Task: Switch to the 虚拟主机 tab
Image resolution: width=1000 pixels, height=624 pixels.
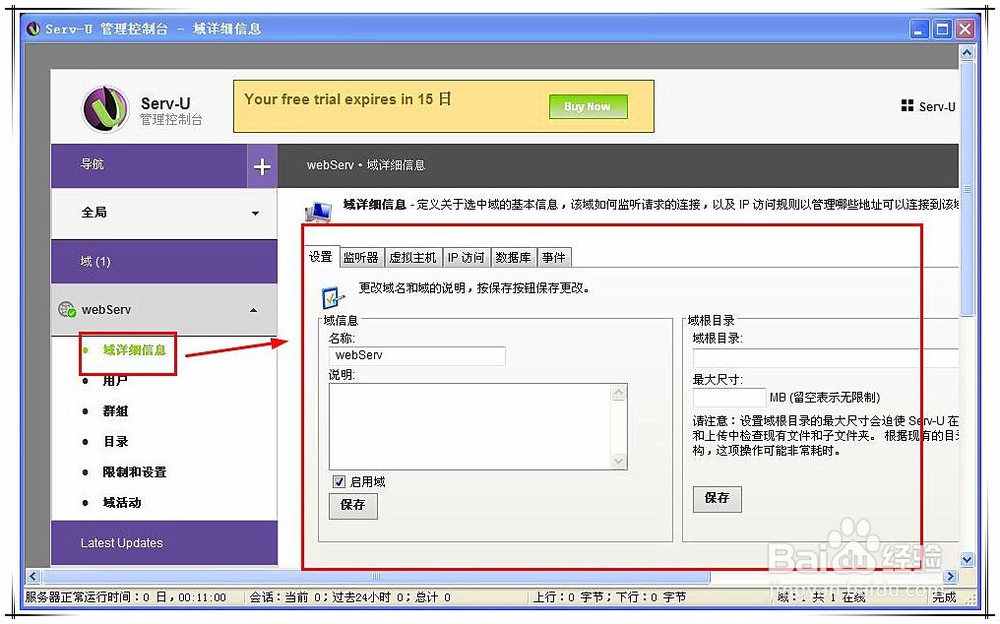Action: (413, 258)
